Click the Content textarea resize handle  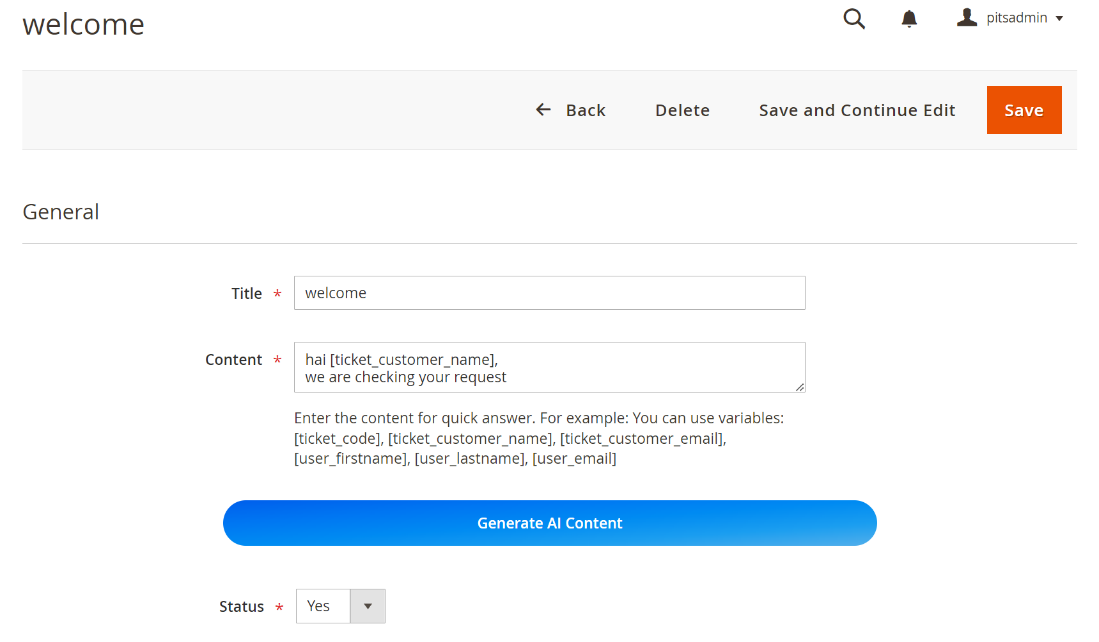click(x=799, y=386)
